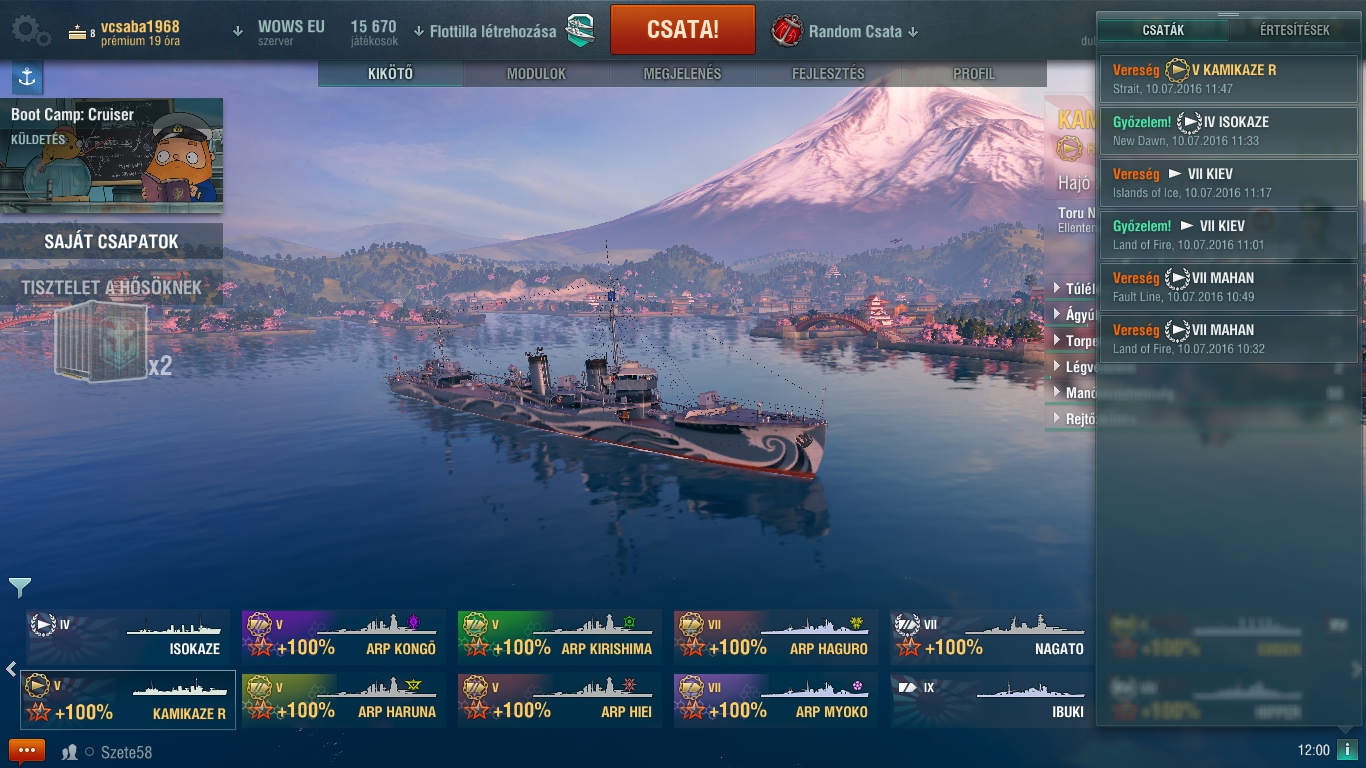Open the VII KIEV Islands of Ice result
The height and width of the screenshot is (768, 1366).
pos(1229,182)
